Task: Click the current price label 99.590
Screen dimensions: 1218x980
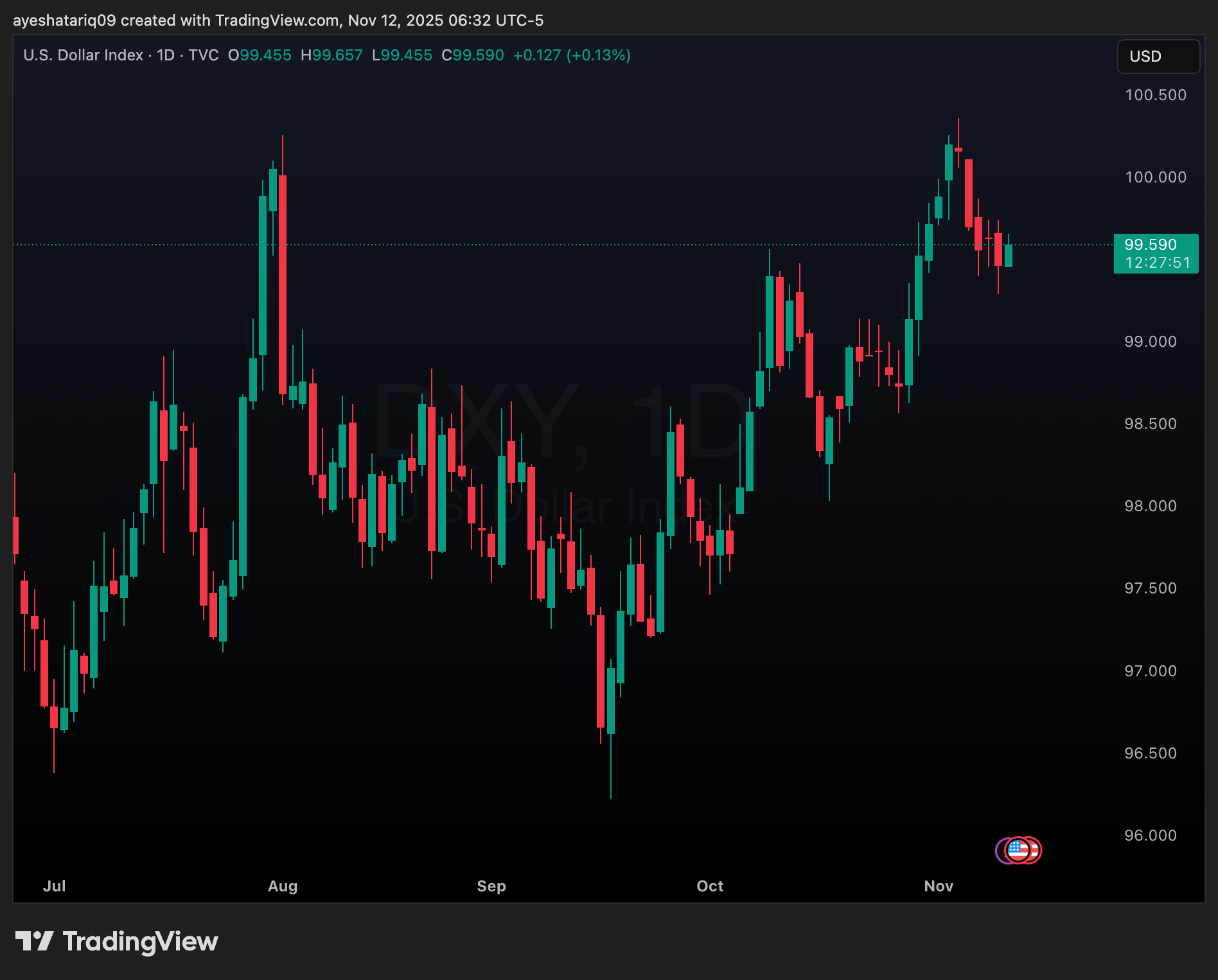Action: coord(1151,245)
